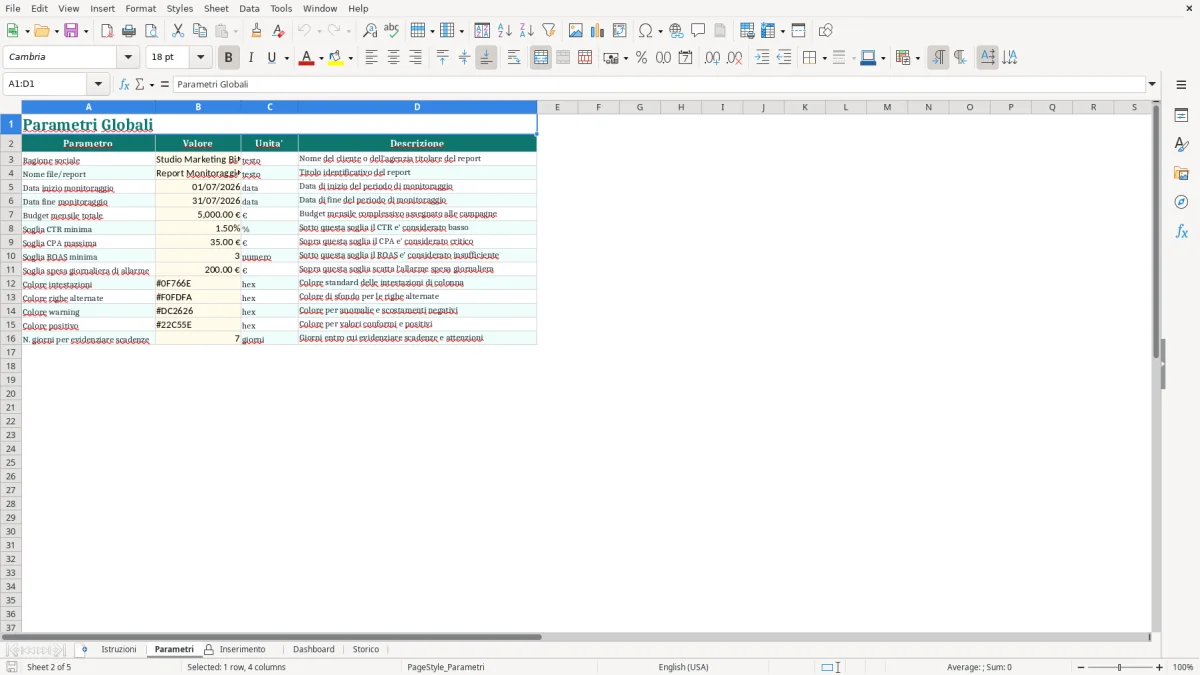
Task: Add a decimal place
Action: coord(712,58)
